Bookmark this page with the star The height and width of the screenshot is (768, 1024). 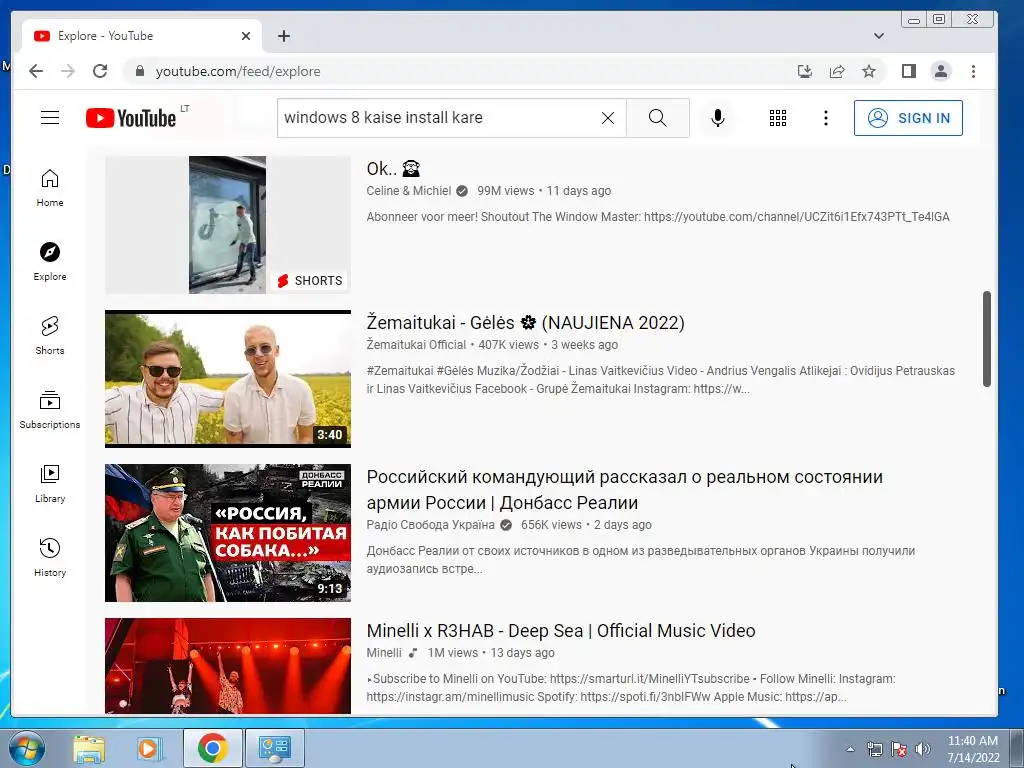(869, 71)
